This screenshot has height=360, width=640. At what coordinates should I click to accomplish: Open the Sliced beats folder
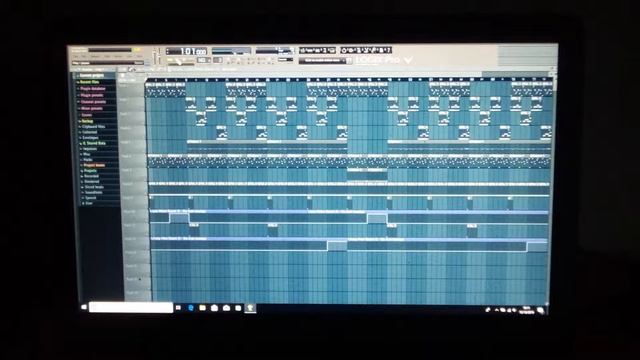94,187
